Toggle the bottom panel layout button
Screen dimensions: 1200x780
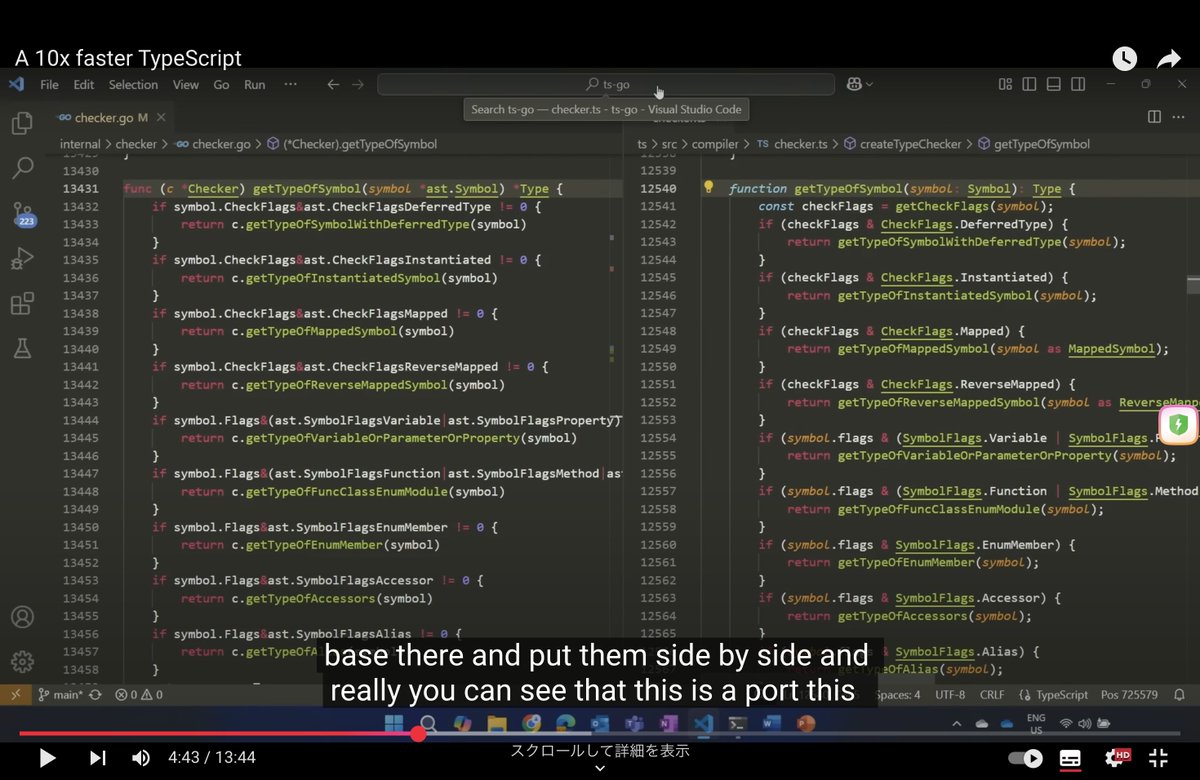pos(1054,85)
